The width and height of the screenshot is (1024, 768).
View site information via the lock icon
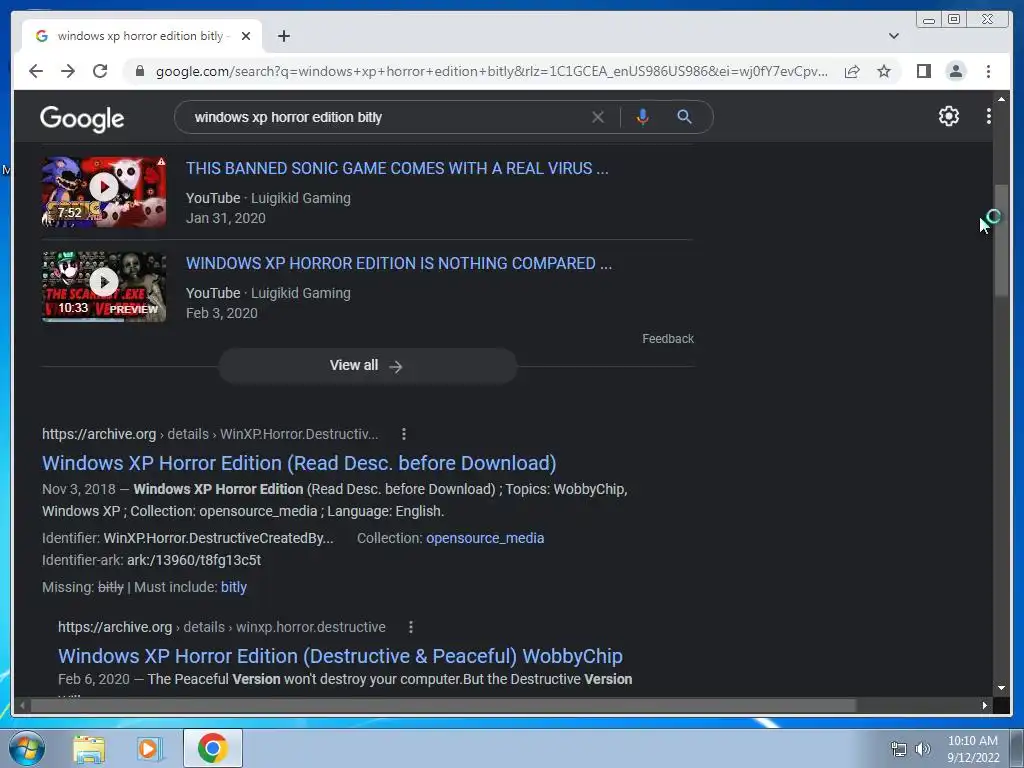pyautogui.click(x=139, y=71)
